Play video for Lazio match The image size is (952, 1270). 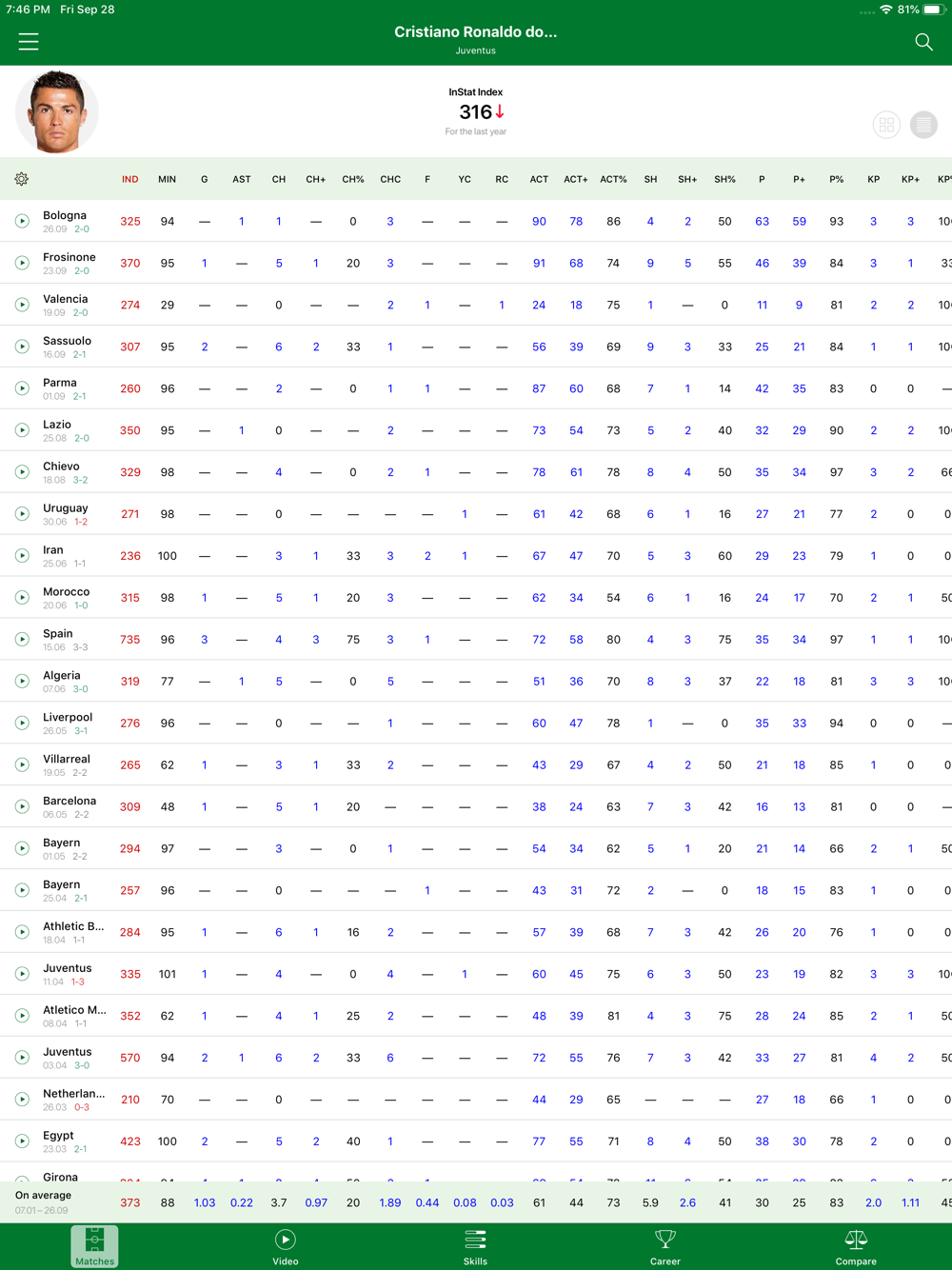click(x=22, y=430)
